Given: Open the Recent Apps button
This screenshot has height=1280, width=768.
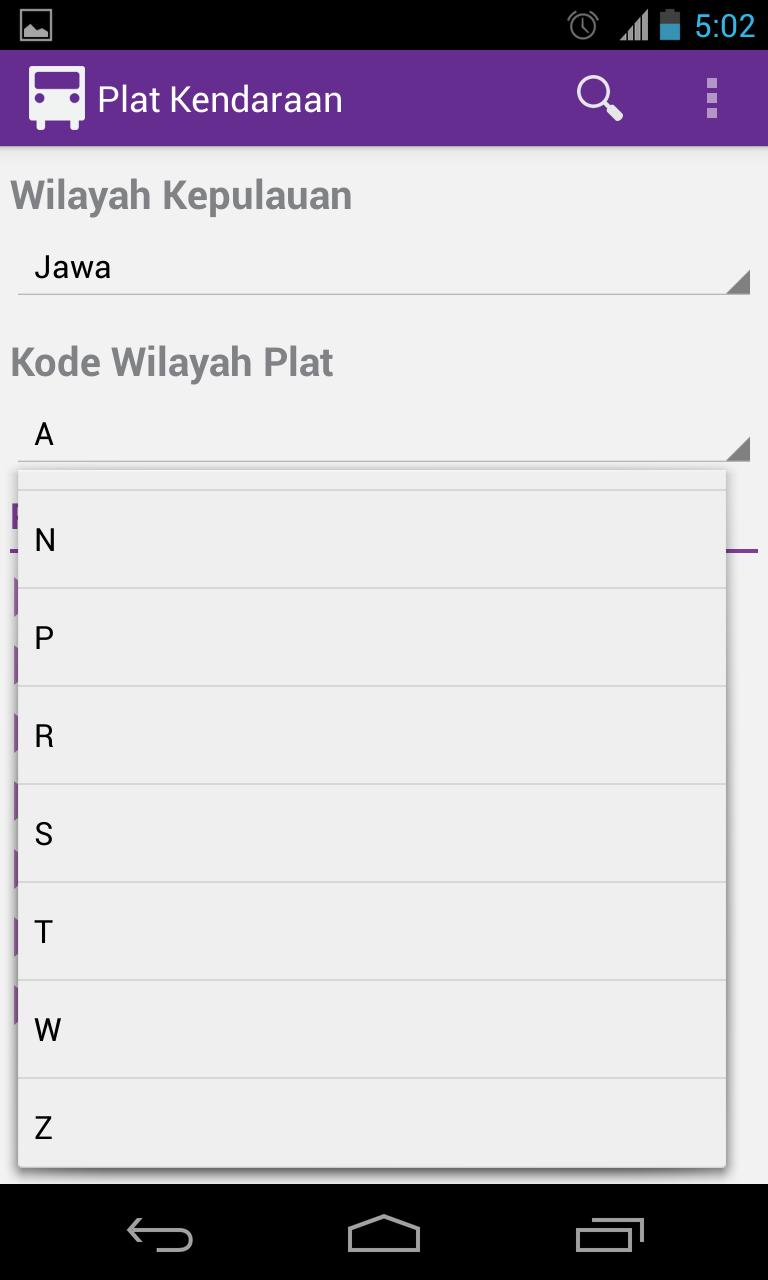Looking at the screenshot, I should pyautogui.click(x=609, y=1235).
